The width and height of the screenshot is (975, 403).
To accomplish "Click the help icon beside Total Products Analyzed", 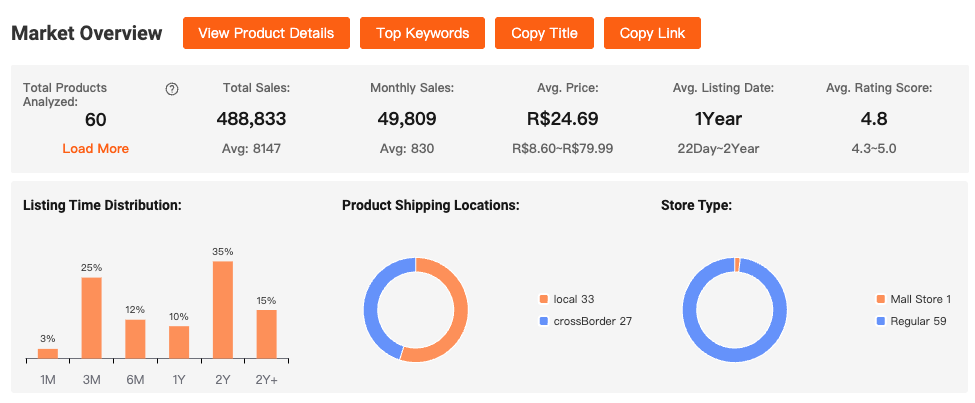I will click(172, 89).
